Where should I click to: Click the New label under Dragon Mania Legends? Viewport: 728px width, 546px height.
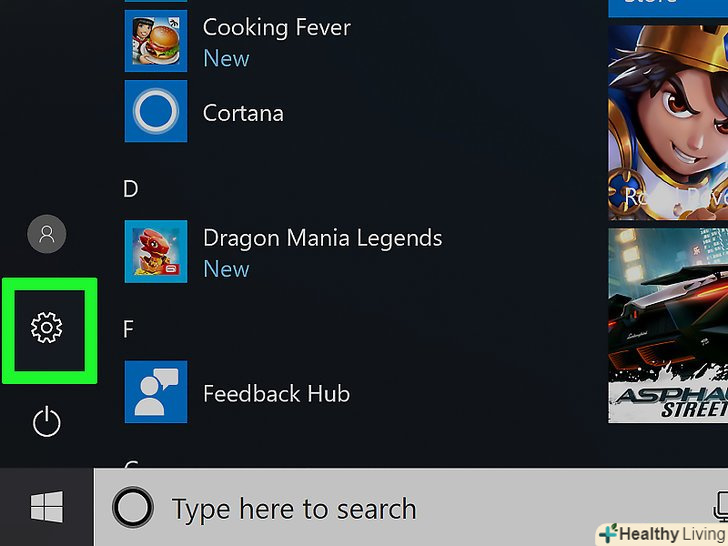pos(226,269)
